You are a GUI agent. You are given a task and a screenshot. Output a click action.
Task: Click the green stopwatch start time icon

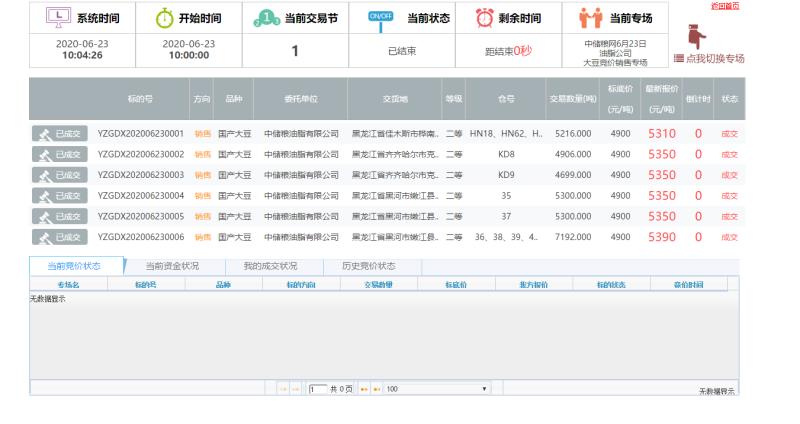pos(164,18)
